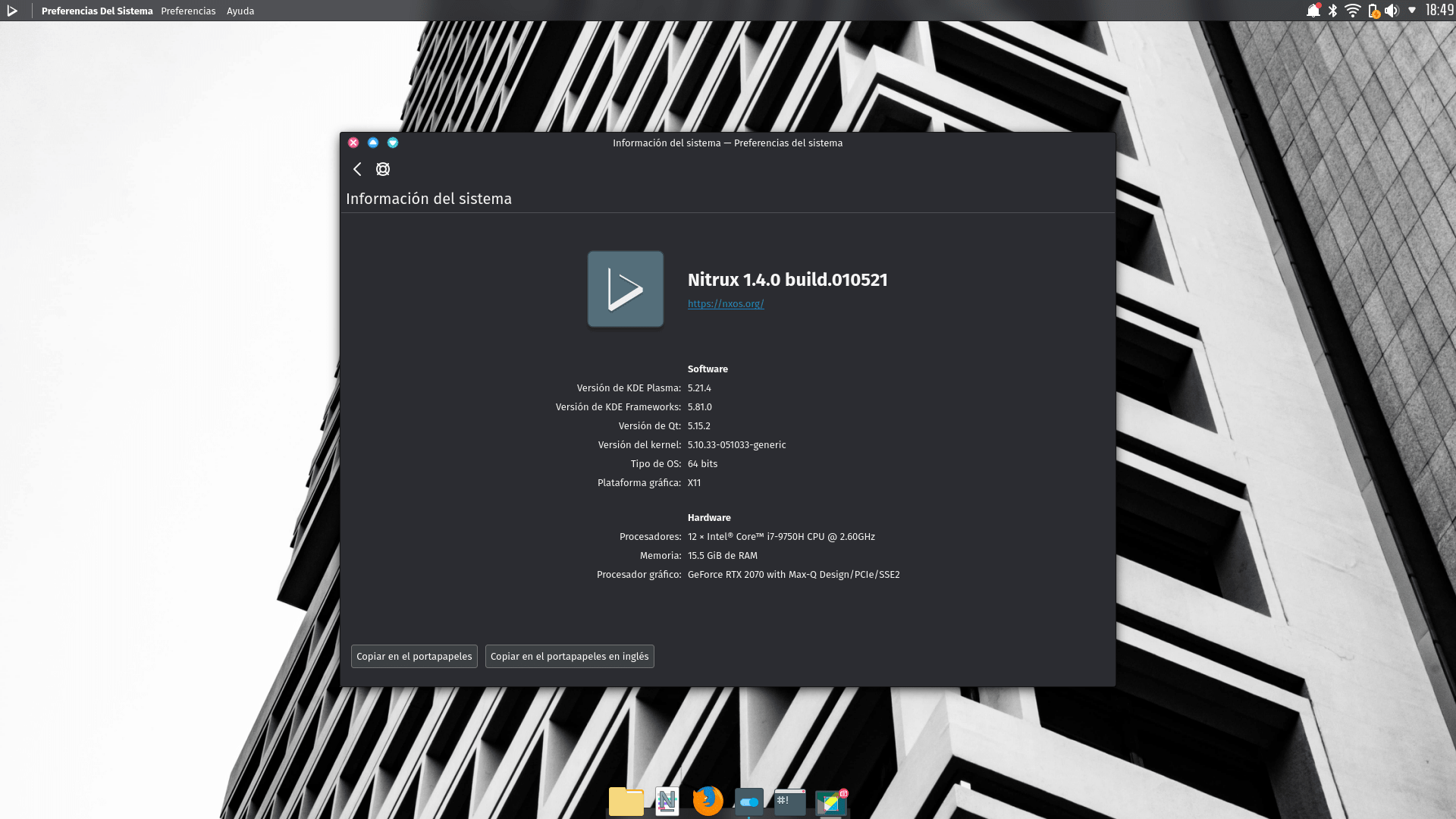1456x819 pixels.
Task: Open the Nota text editor dock icon
Action: point(667,801)
